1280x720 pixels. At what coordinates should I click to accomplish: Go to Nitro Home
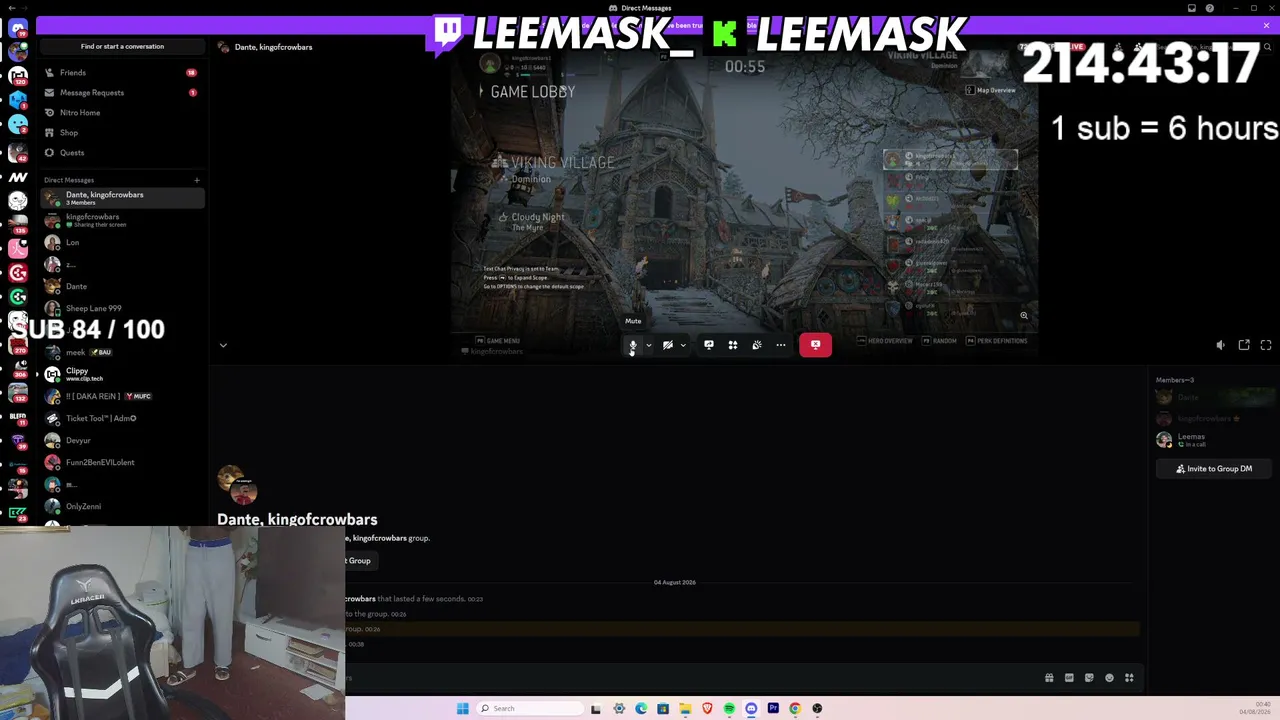122,113
